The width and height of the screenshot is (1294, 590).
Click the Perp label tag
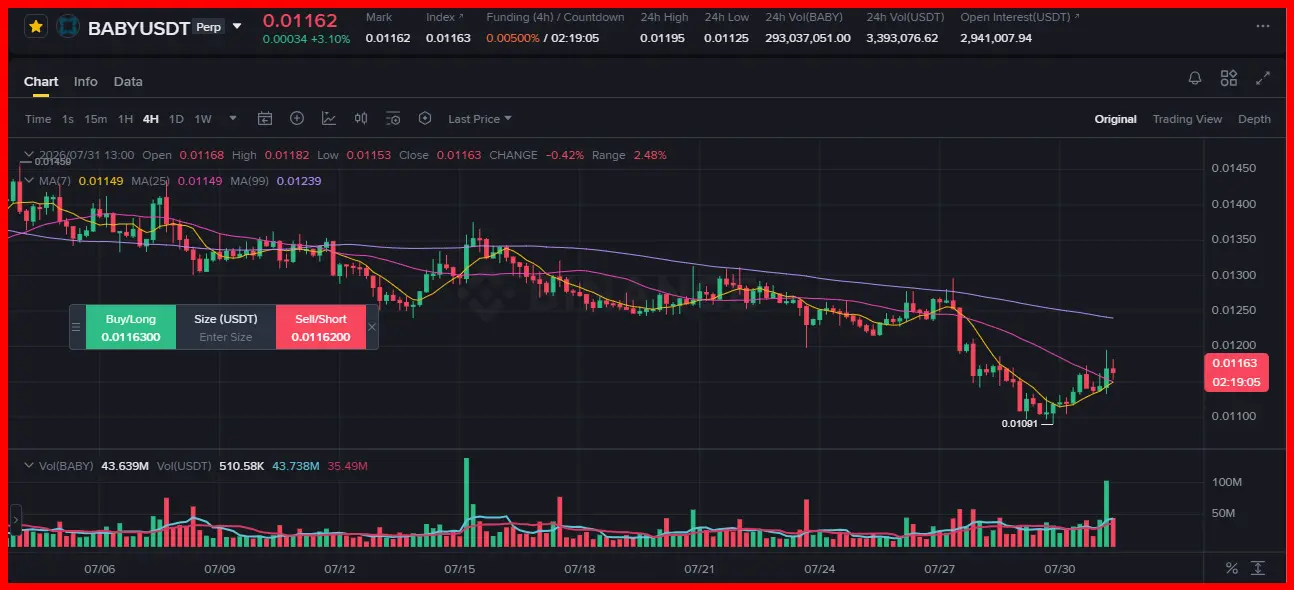tap(209, 27)
